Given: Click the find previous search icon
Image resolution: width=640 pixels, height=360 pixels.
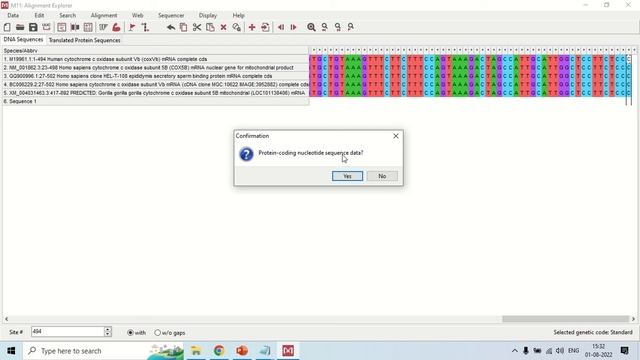Looking at the screenshot, I should pyautogui.click(x=324, y=27).
